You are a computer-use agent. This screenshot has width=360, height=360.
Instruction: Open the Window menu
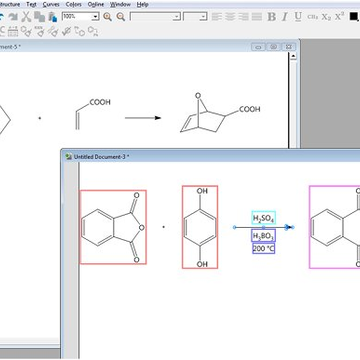click(120, 5)
